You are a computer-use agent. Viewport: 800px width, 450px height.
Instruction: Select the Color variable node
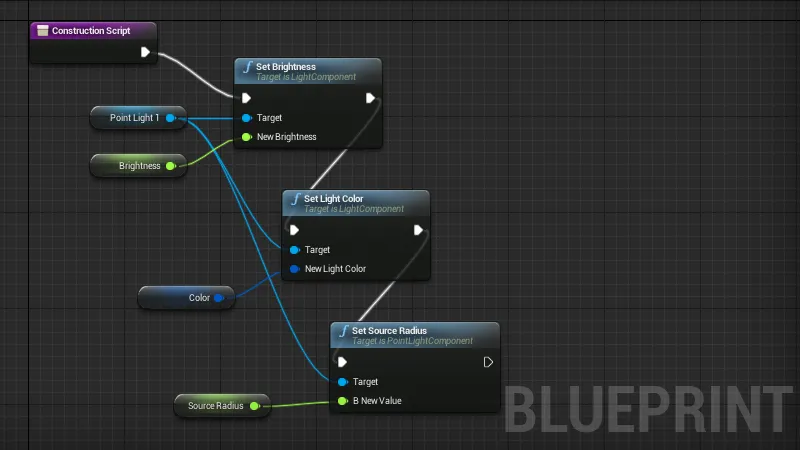point(186,298)
